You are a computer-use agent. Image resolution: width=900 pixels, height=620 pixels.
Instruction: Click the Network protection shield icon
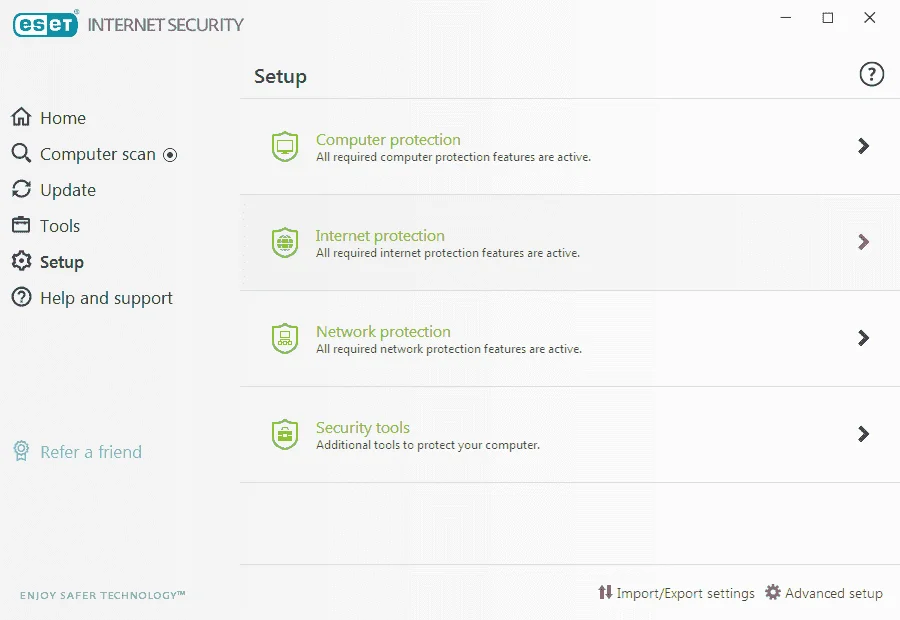pos(285,338)
